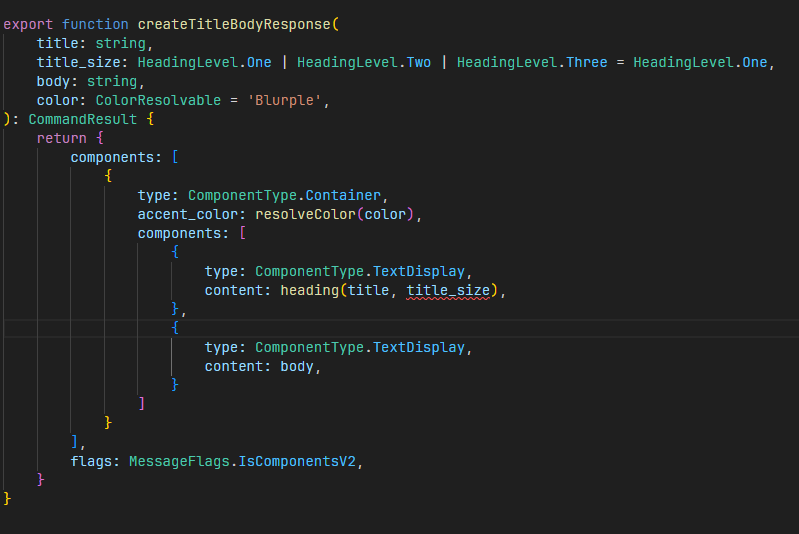Click red-underlined title_size argument
Viewport: 799px width, 534px height.
(x=448, y=290)
